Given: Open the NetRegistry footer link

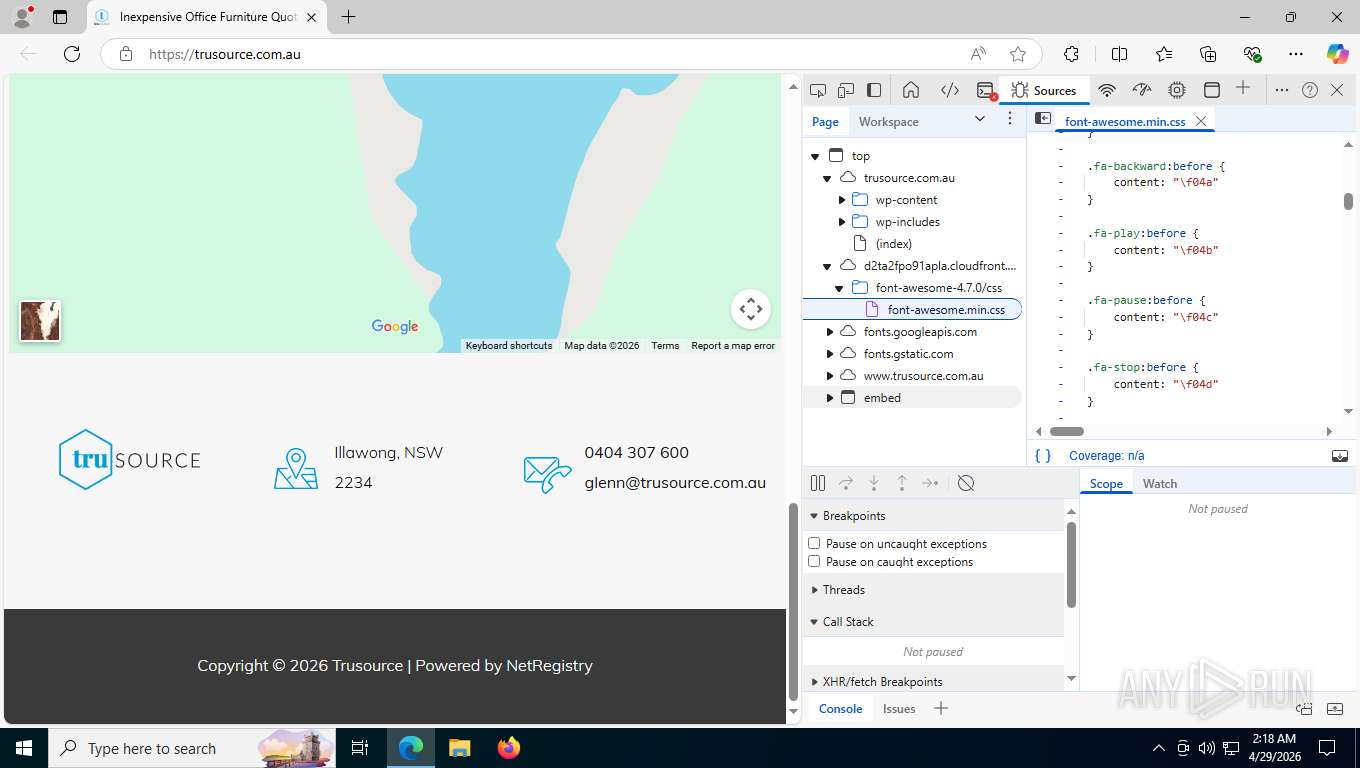Looking at the screenshot, I should 549,665.
